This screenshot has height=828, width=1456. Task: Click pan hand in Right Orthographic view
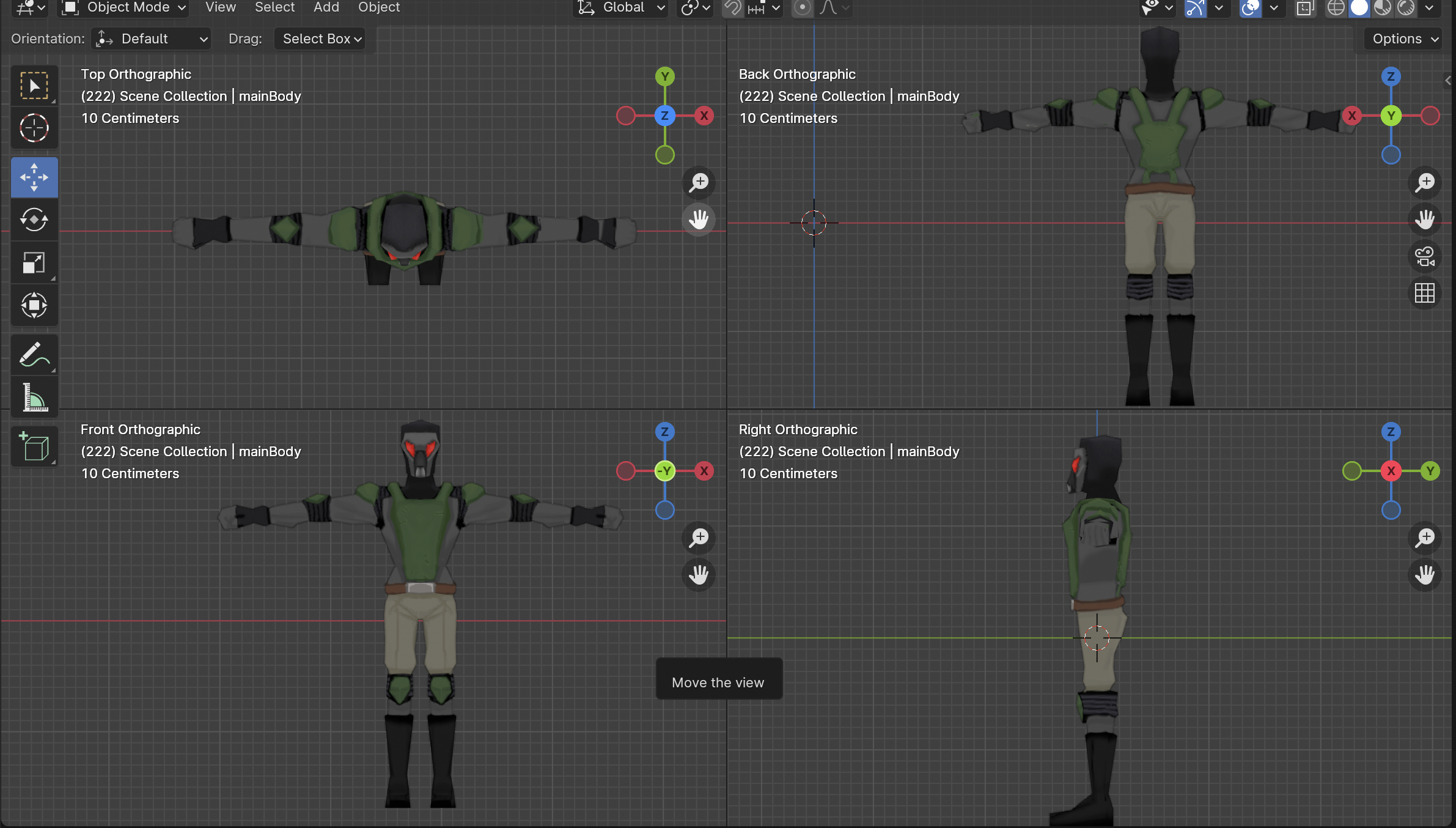pyautogui.click(x=1425, y=574)
